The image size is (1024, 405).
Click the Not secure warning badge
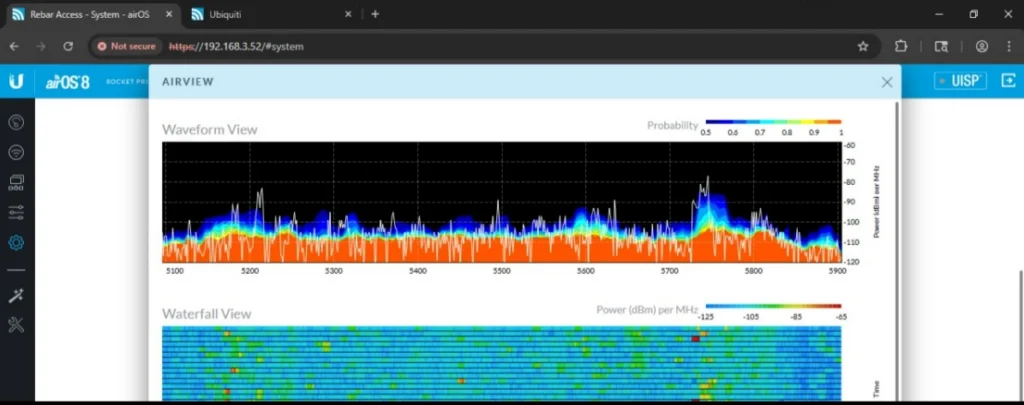127,46
